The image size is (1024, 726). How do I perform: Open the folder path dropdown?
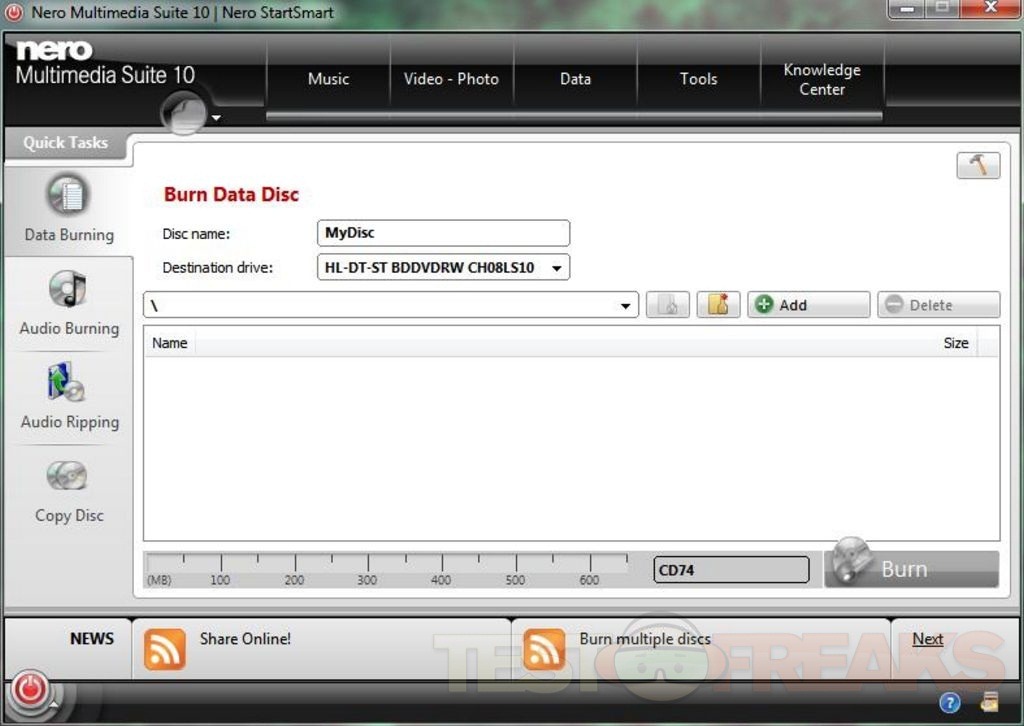626,306
